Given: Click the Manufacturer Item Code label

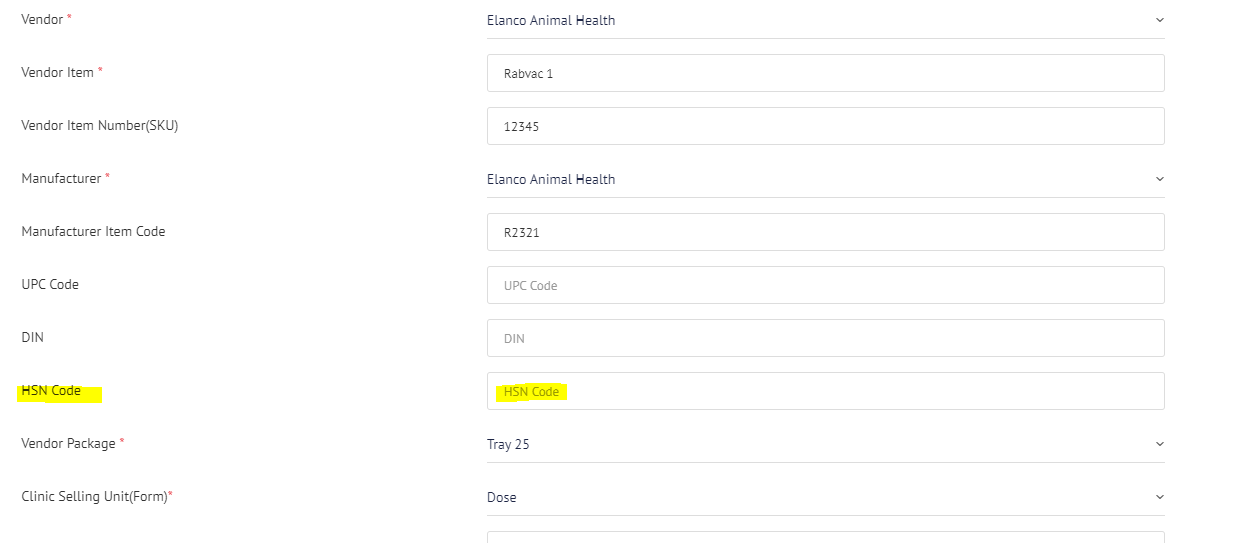Looking at the screenshot, I should [93, 232].
